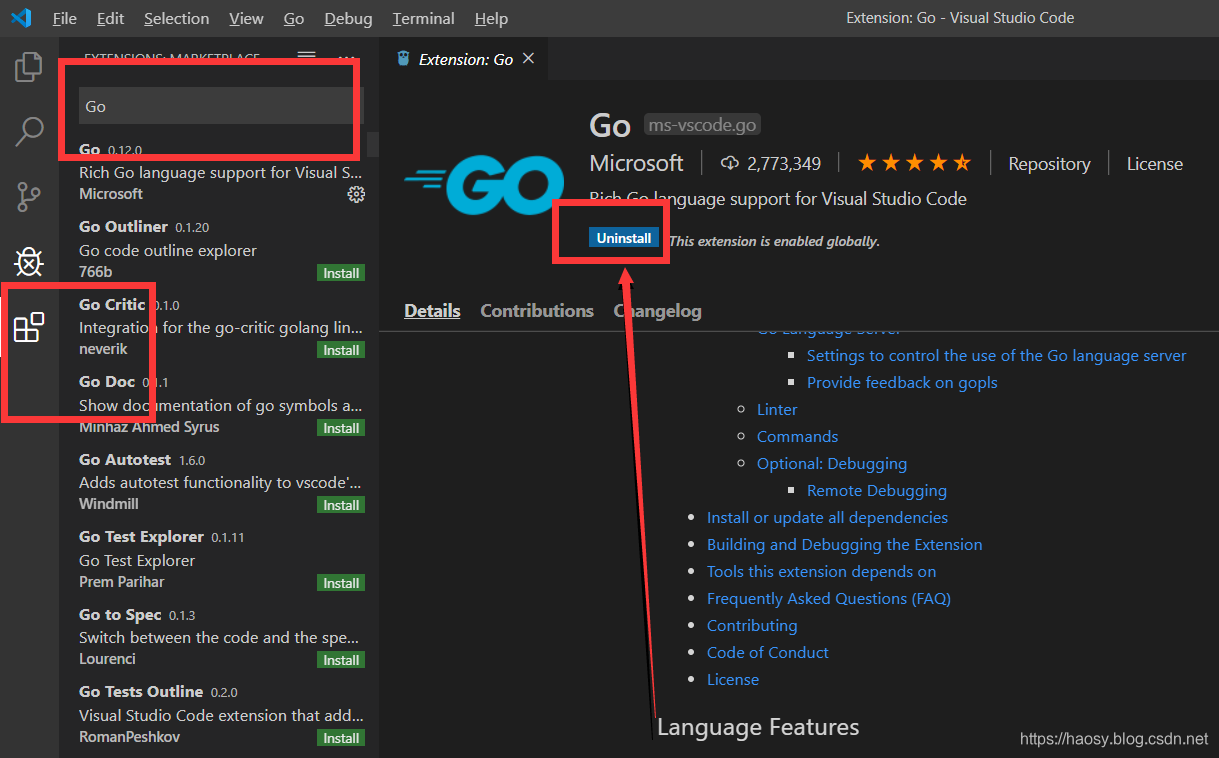Open the Edit menu
1219x758 pixels.
111,18
